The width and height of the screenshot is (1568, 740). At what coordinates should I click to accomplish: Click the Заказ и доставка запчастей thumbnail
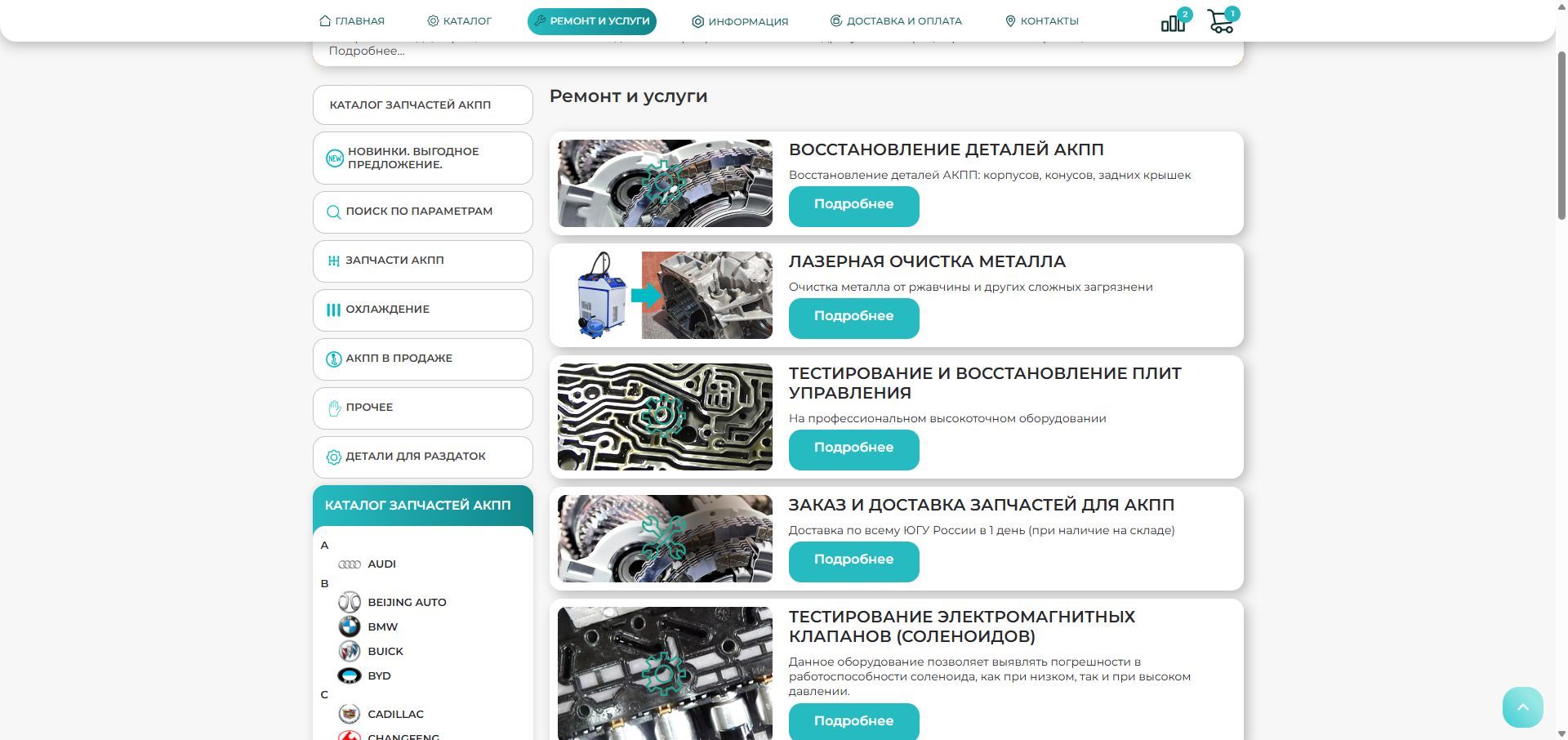pyautogui.click(x=665, y=538)
